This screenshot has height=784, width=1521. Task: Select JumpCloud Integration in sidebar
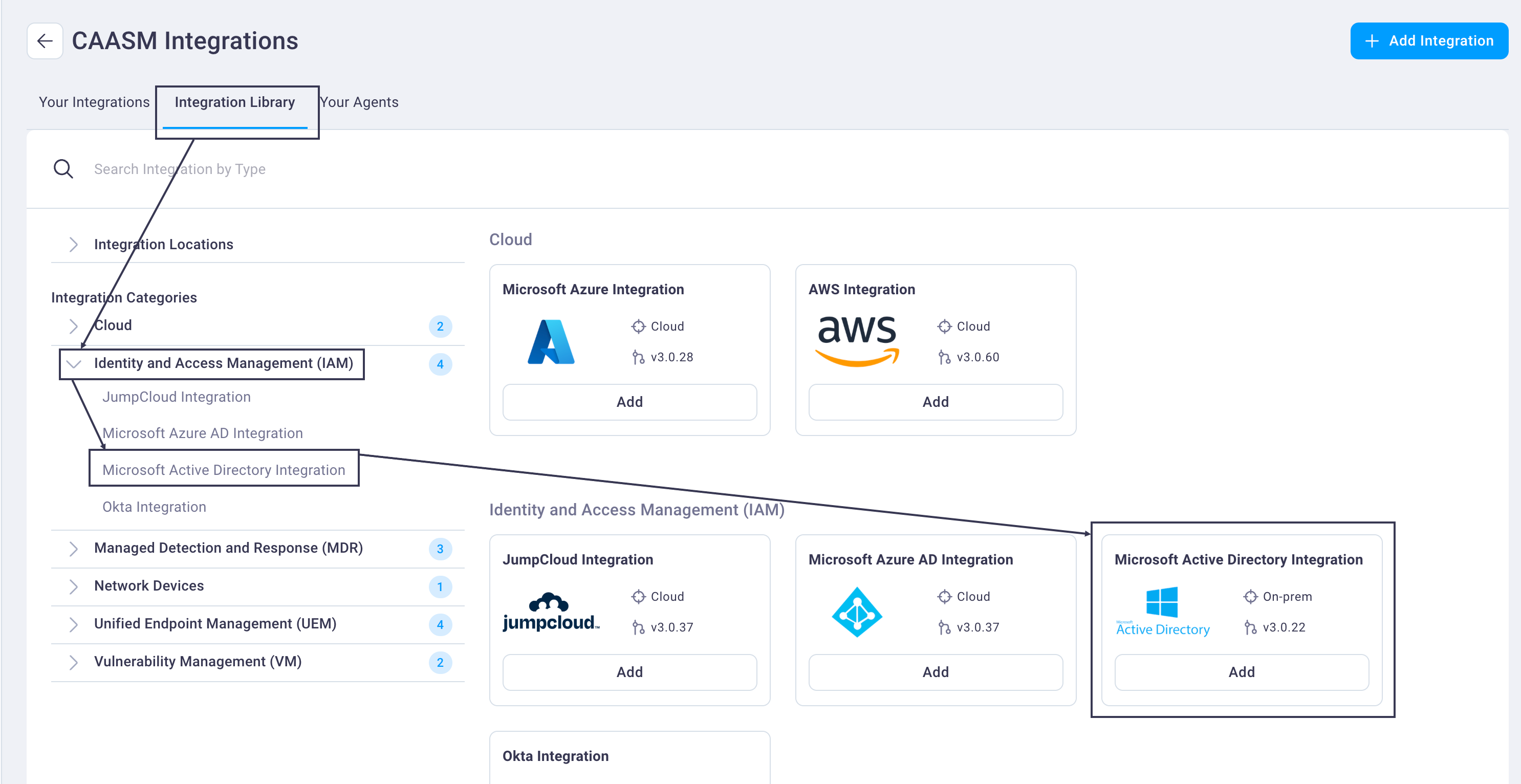click(x=177, y=397)
